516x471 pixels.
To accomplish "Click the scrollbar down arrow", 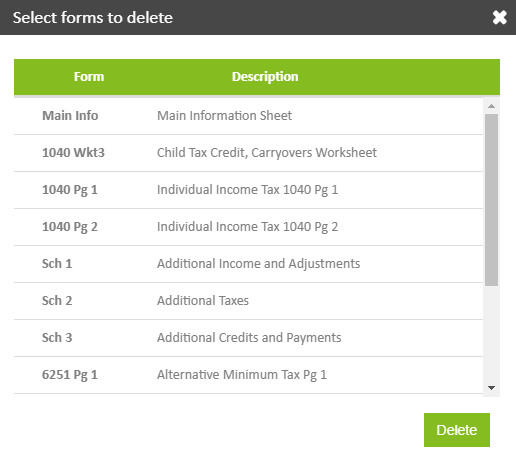I will [491, 388].
